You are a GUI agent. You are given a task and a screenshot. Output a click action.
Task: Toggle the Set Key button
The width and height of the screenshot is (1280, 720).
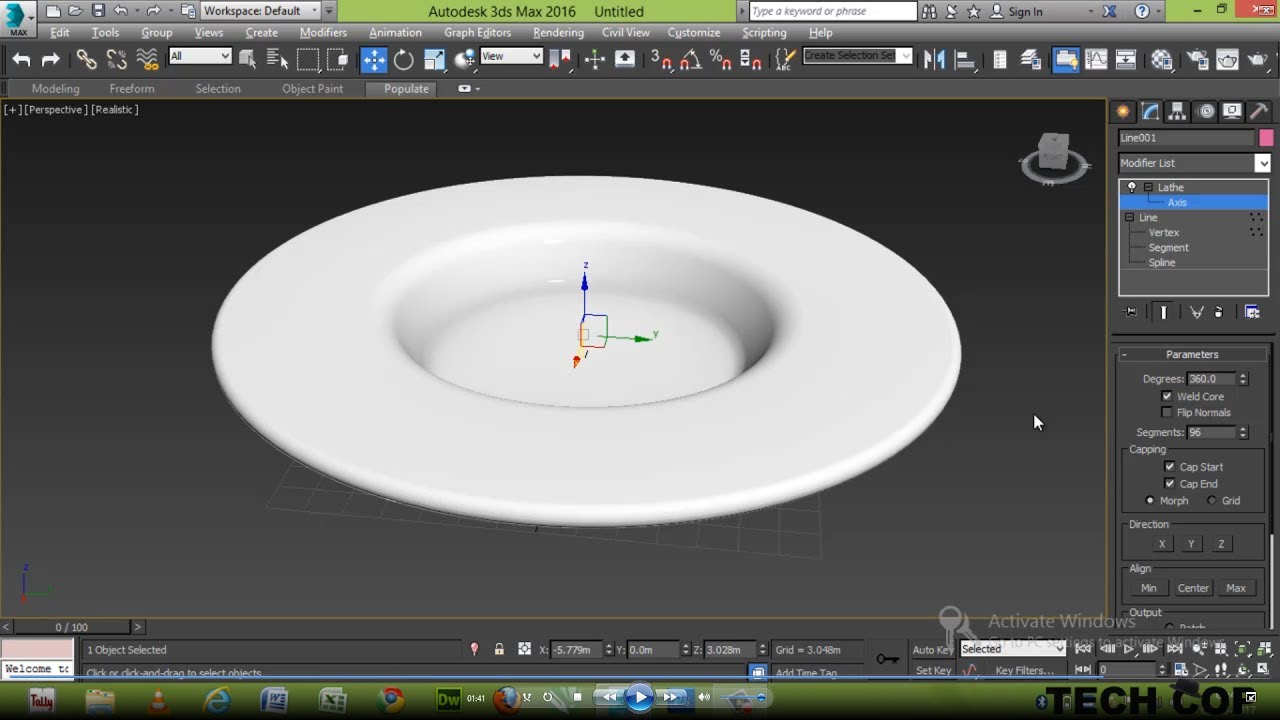click(x=932, y=670)
